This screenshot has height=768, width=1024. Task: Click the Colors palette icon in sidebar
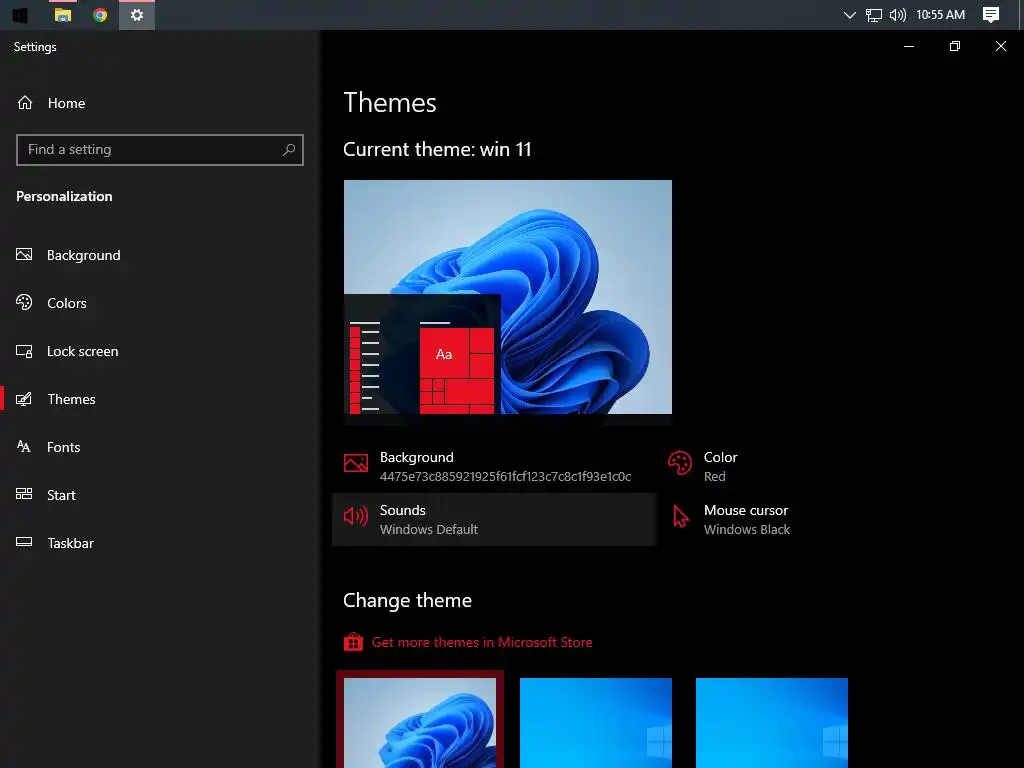24,302
